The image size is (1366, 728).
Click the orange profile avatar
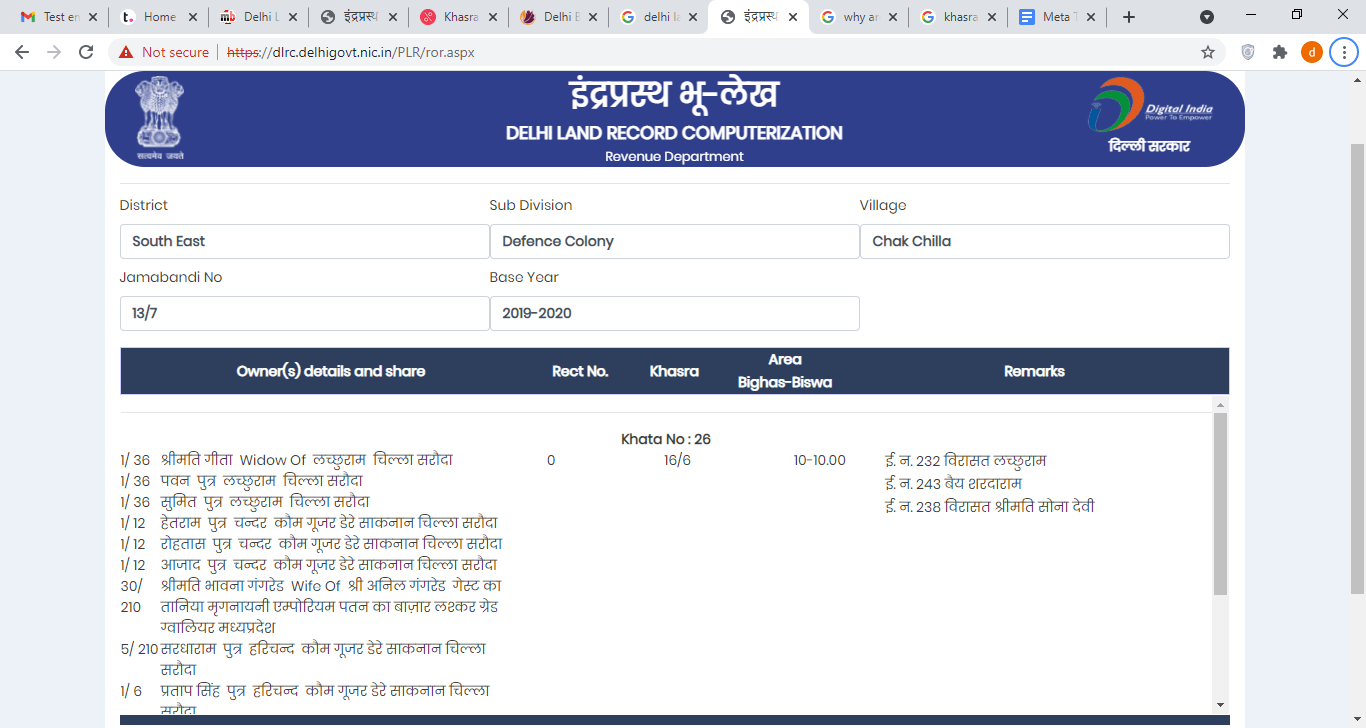click(1311, 52)
